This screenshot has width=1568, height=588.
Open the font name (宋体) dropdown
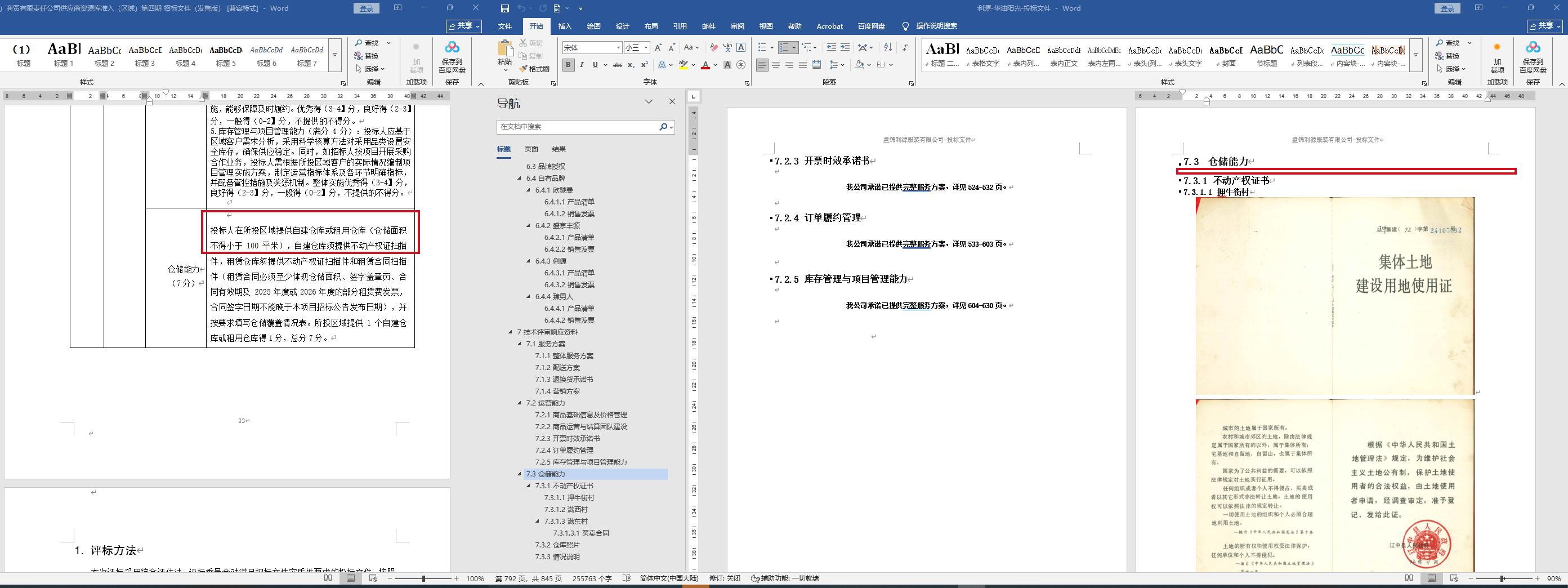point(618,47)
